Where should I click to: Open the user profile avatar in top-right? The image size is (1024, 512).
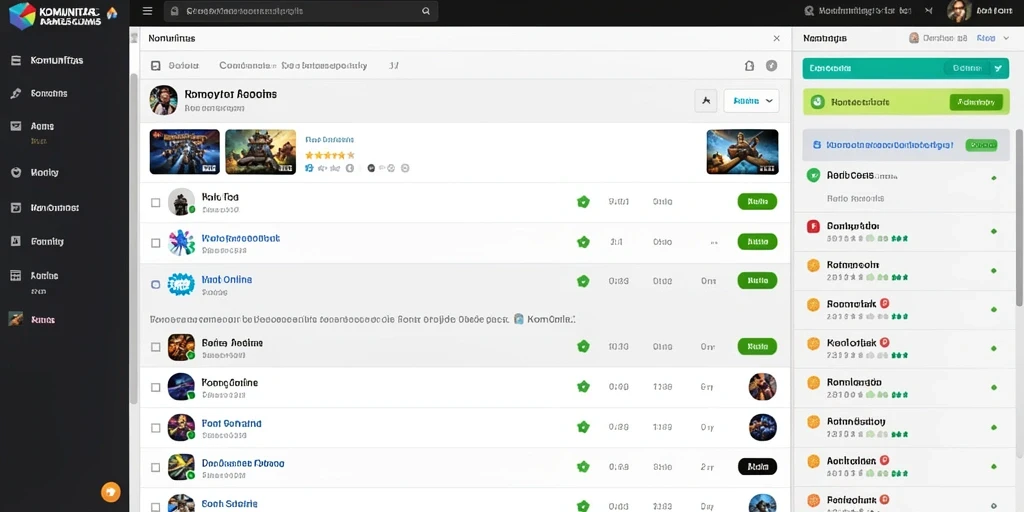coord(959,11)
